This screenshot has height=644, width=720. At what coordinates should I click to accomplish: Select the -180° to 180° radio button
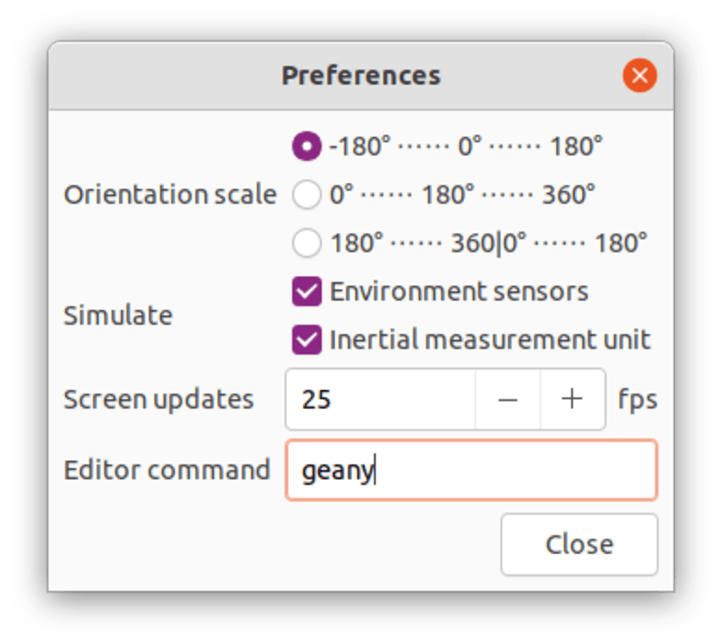(306, 146)
